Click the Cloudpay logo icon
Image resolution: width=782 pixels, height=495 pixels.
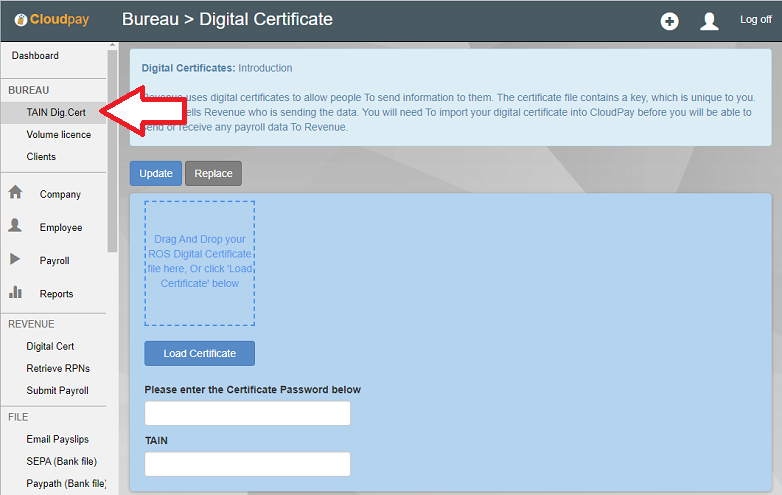pyautogui.click(x=19, y=20)
